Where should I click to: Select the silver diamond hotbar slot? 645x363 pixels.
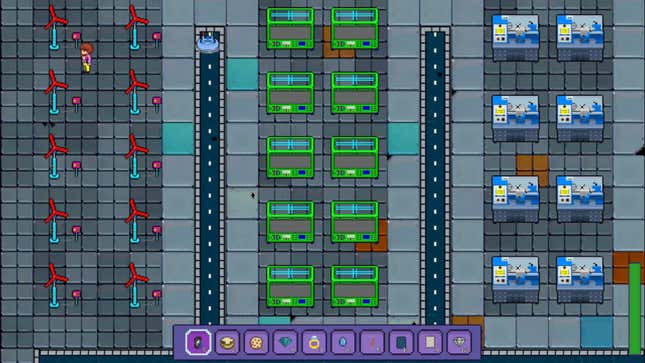tap(459, 342)
